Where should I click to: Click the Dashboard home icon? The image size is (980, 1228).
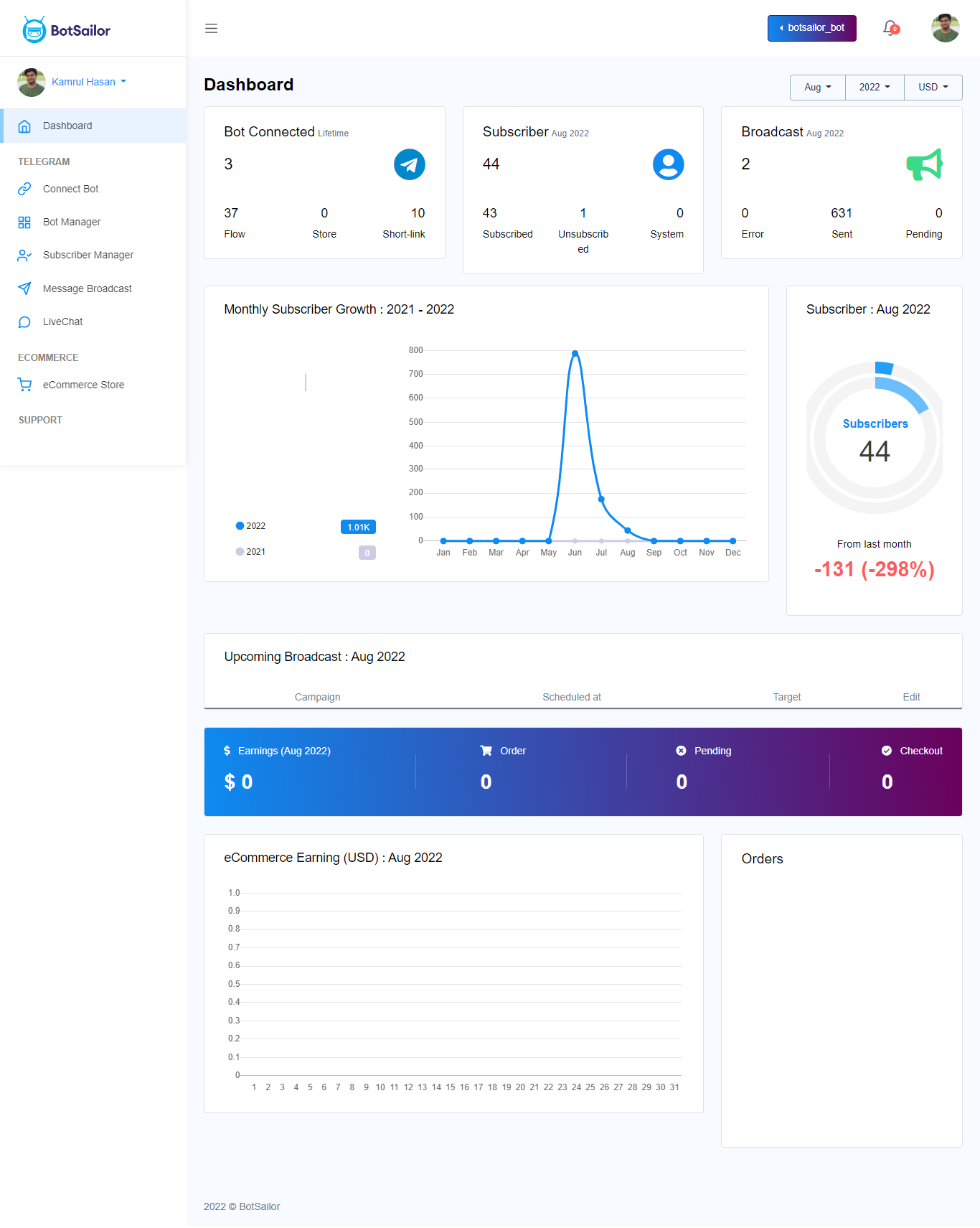point(24,126)
